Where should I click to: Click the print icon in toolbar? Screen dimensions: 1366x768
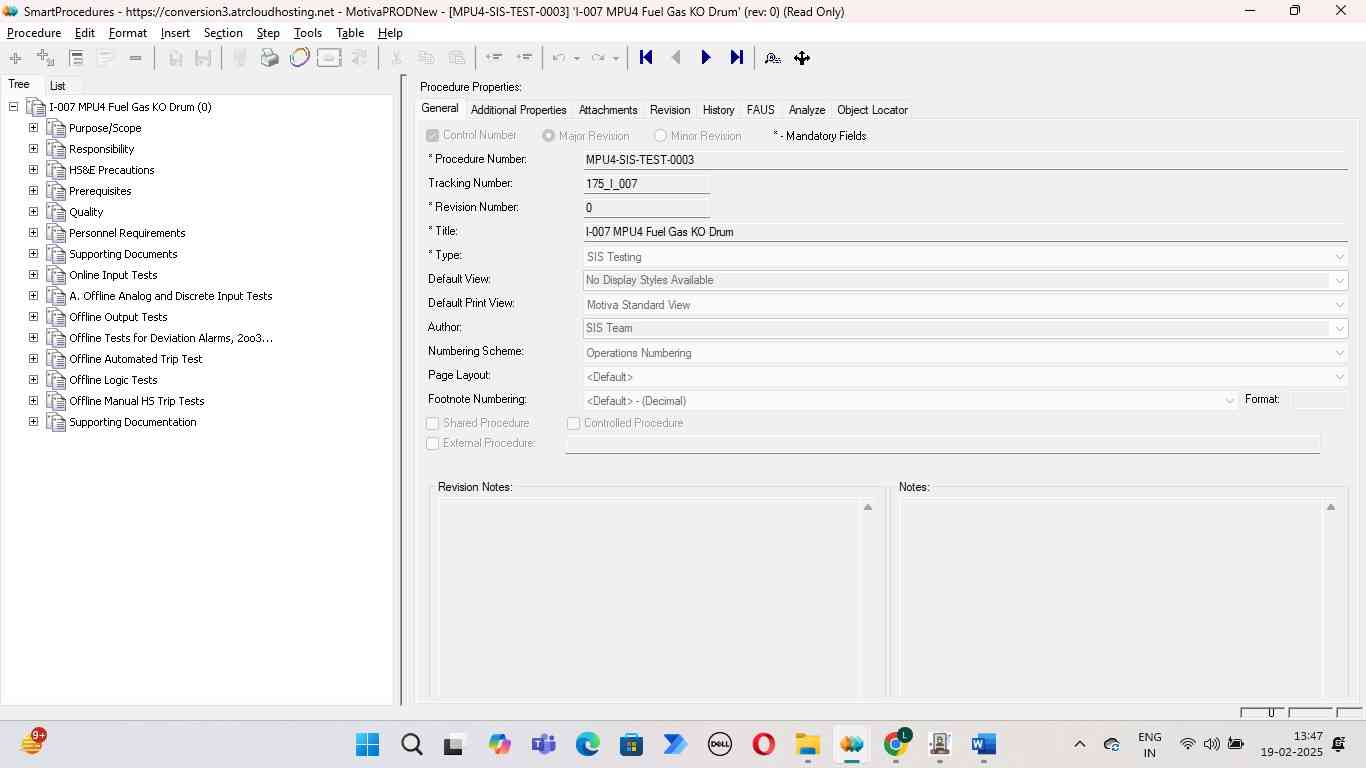click(x=269, y=58)
